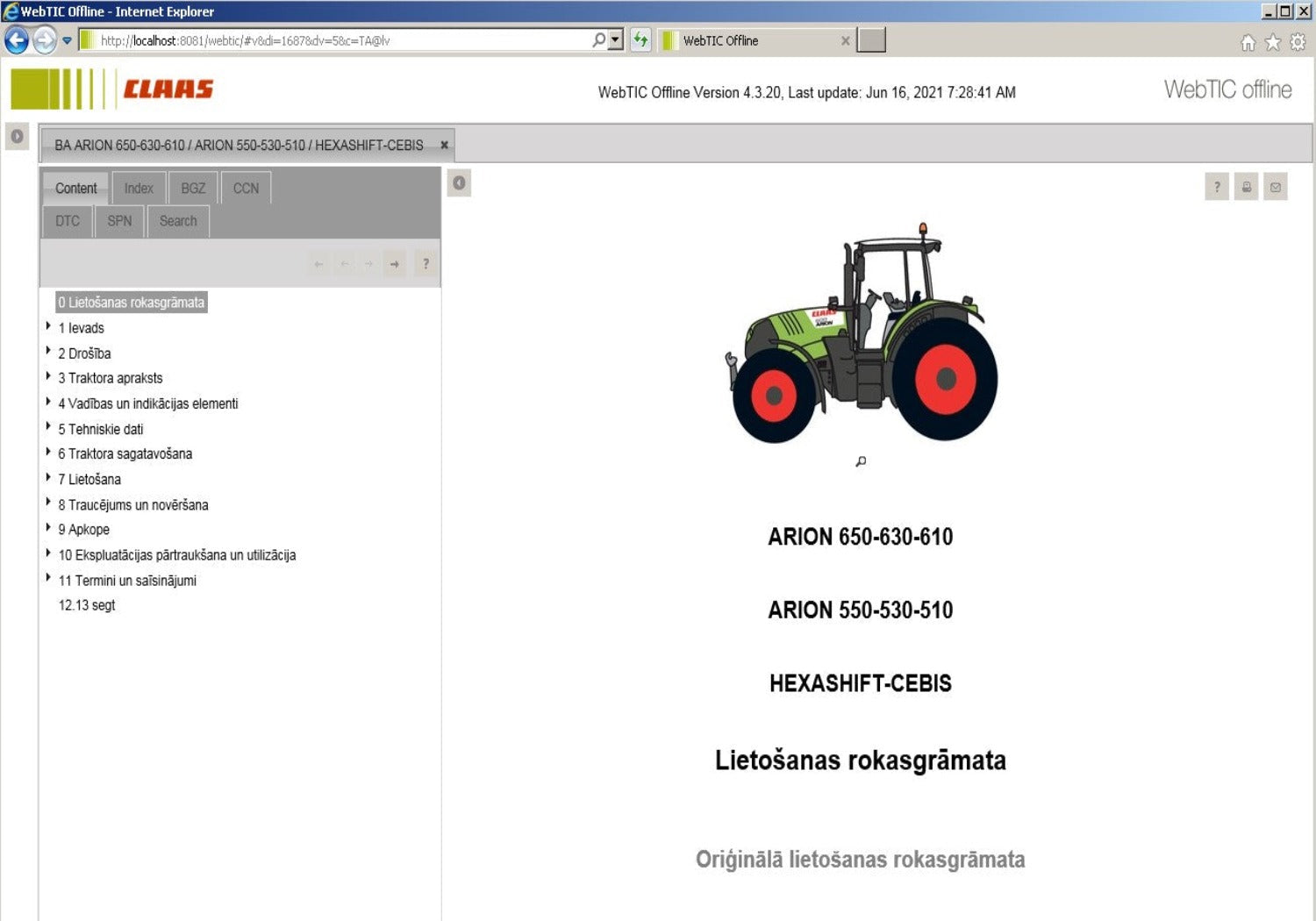Collapse the navigation panel with the arrow icon

(x=459, y=183)
